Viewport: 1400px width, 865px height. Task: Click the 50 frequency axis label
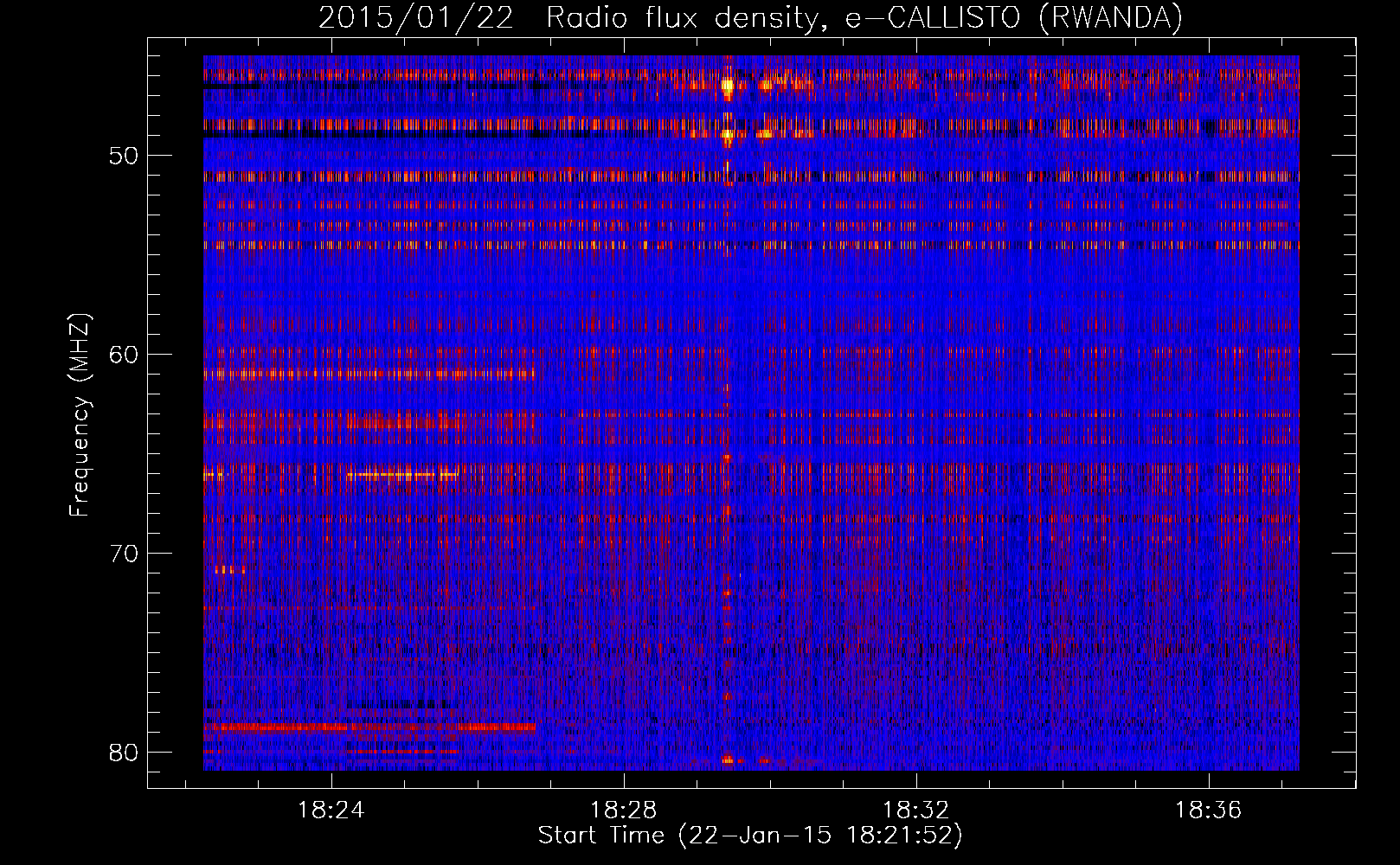coord(125,156)
